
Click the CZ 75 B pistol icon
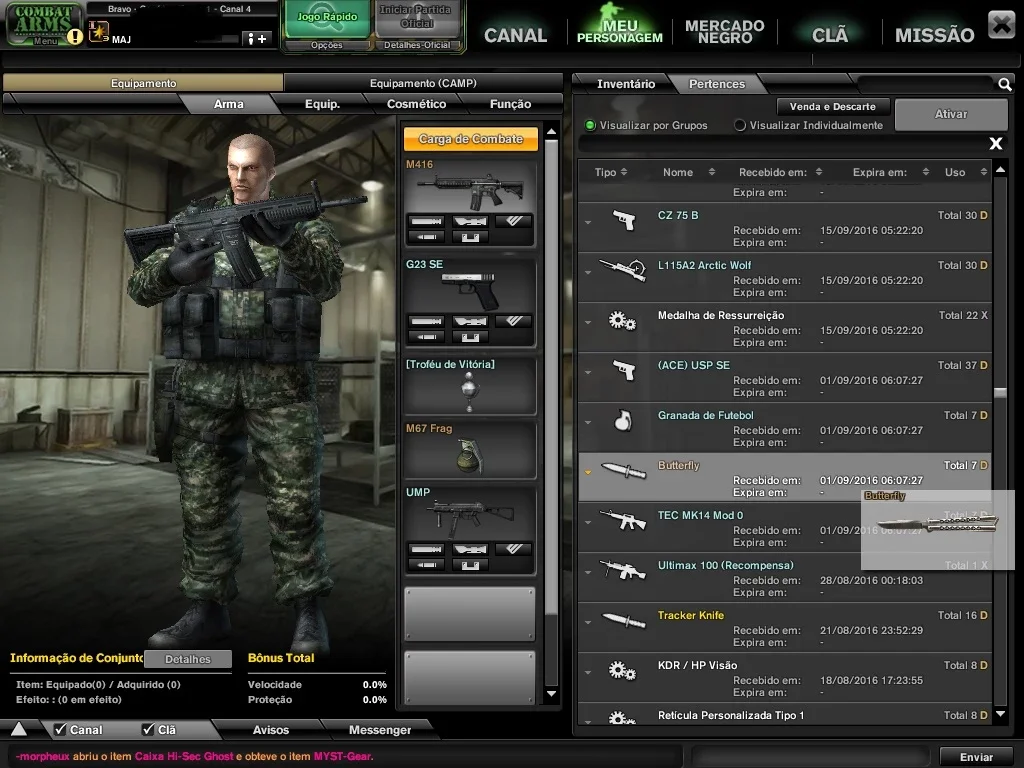(x=624, y=221)
